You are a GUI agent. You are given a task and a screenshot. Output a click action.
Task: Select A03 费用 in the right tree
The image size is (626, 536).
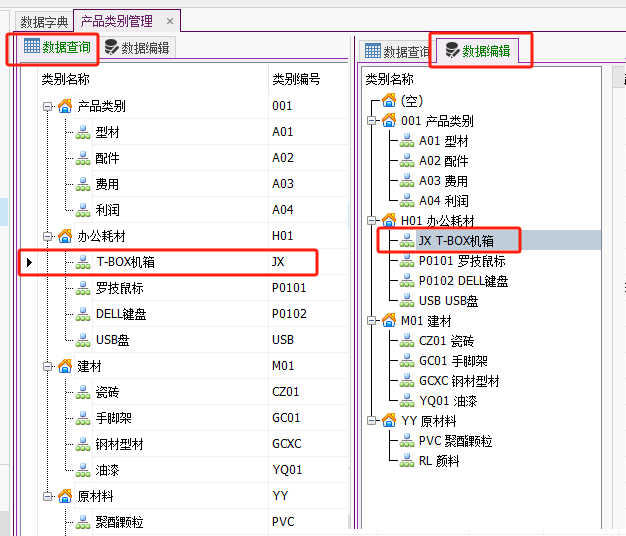(443, 181)
